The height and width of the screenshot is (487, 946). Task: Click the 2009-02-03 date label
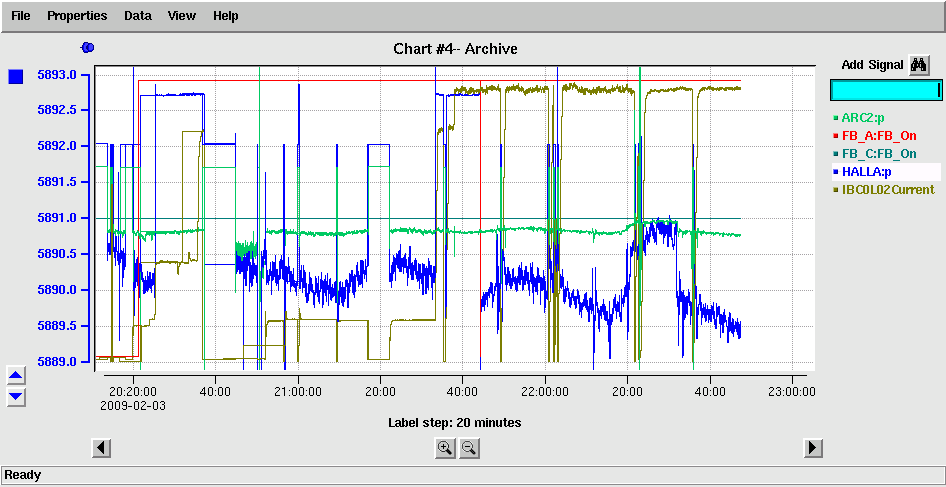133,405
